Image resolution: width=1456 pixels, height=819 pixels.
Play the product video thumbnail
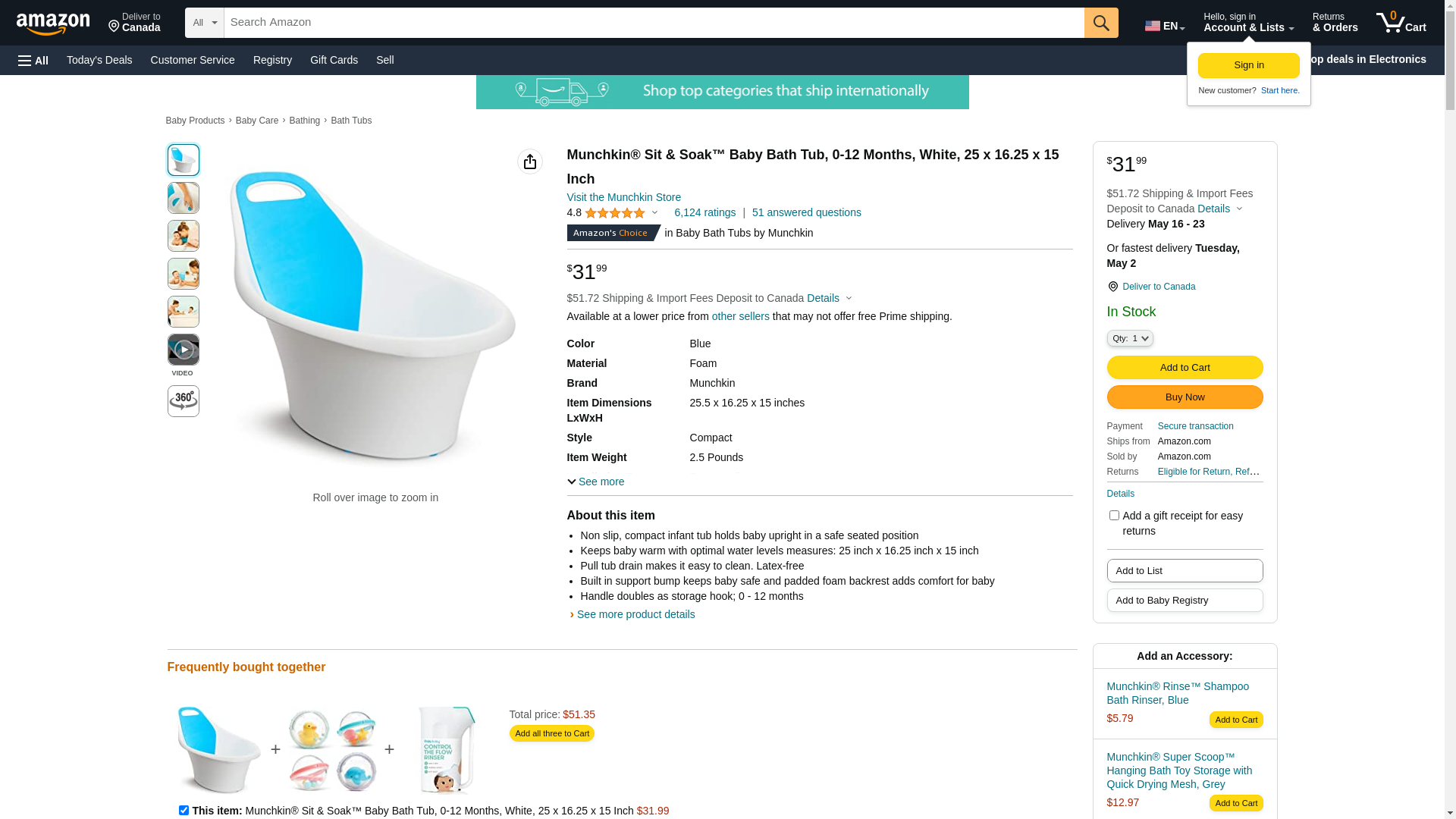pyautogui.click(x=184, y=350)
